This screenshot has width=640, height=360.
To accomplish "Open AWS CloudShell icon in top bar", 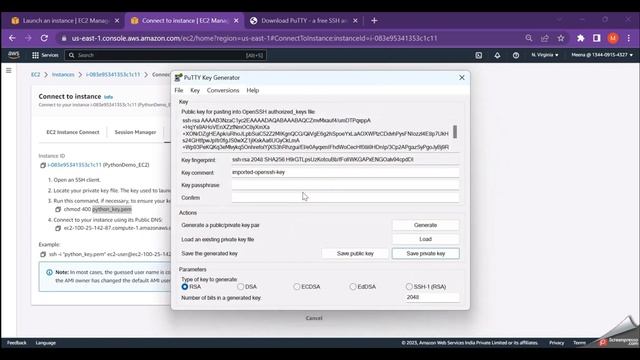I will click(x=478, y=55).
